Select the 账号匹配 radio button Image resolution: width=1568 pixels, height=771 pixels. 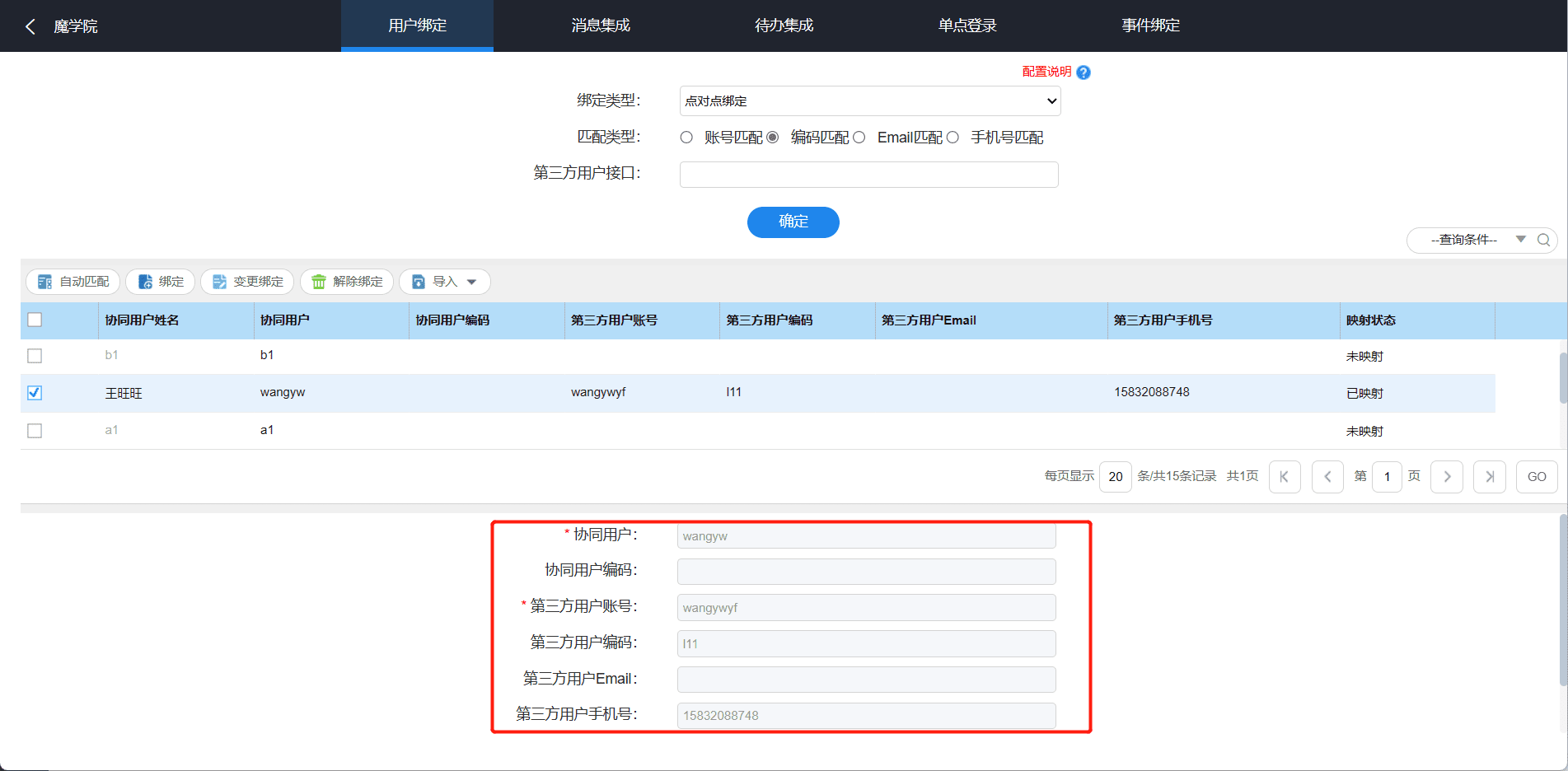tap(686, 138)
